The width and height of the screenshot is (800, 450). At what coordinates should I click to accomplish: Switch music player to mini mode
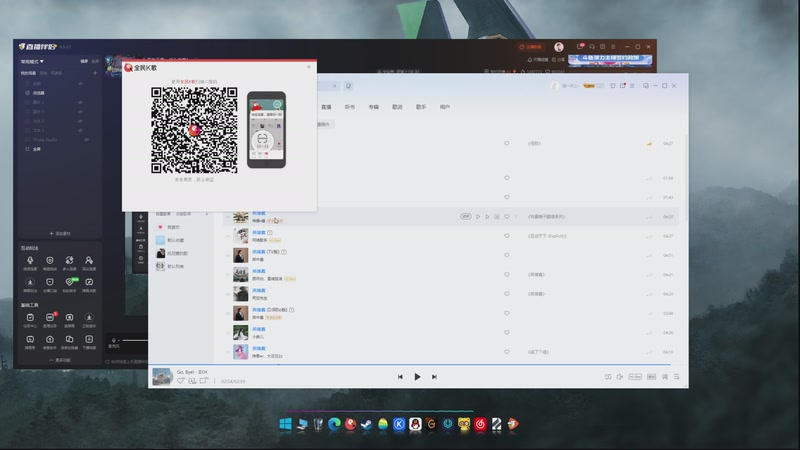645,86
